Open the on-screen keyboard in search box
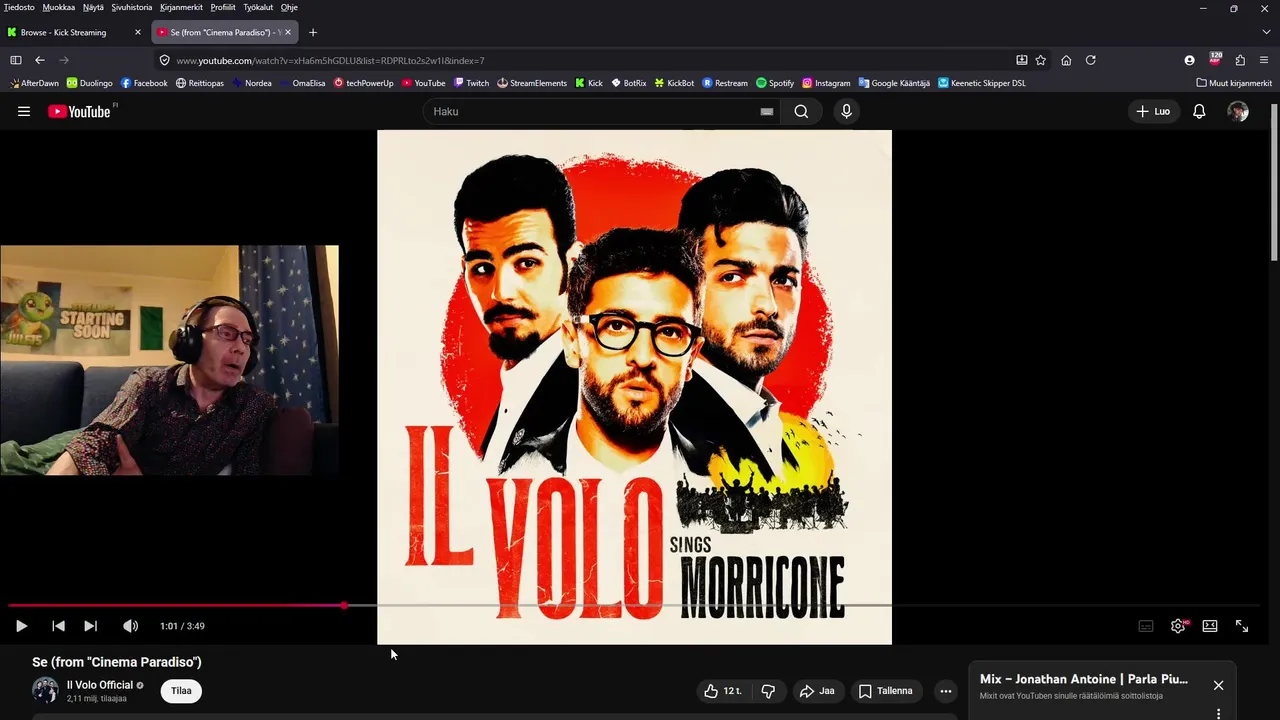Screen dimensions: 1280x720 click(x=767, y=111)
